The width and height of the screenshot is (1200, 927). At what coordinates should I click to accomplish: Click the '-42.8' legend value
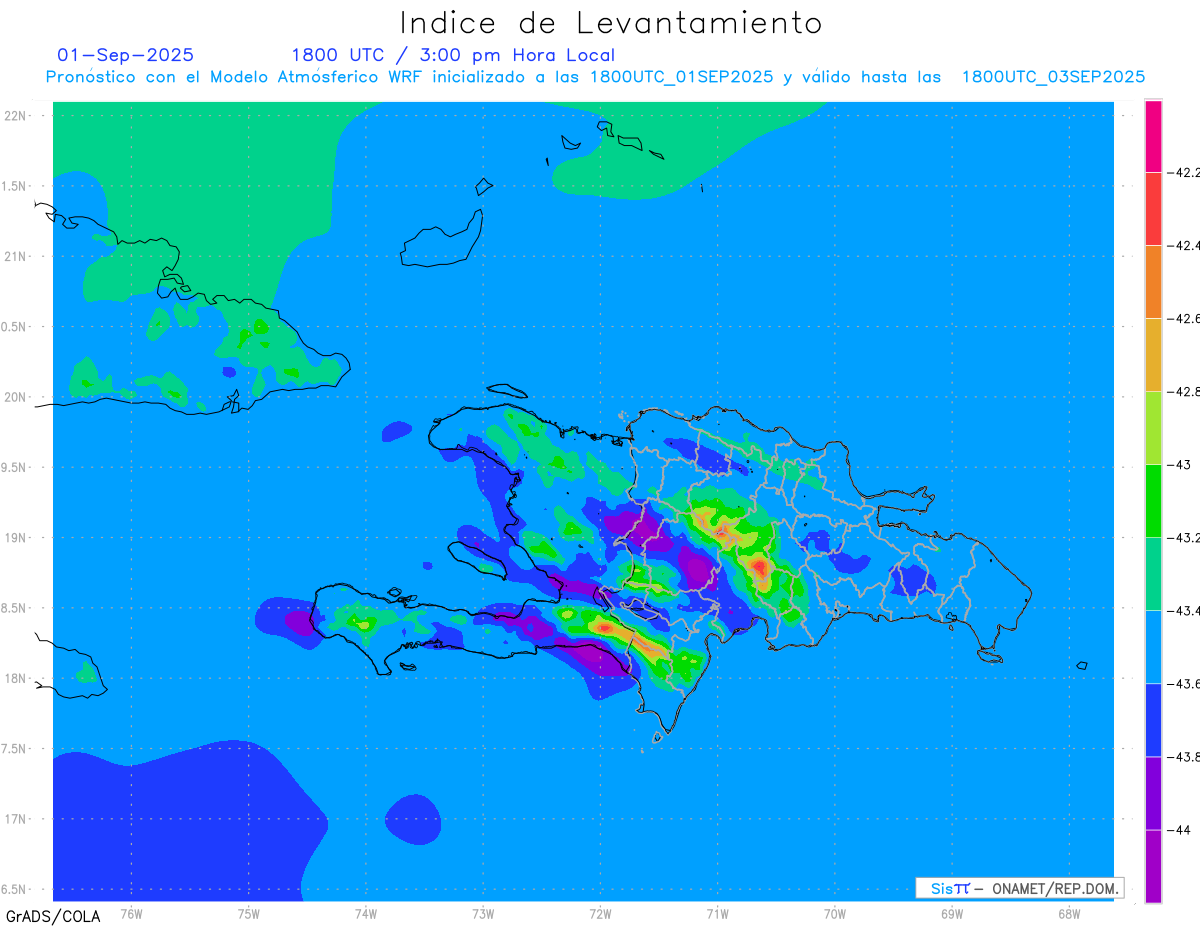pyautogui.click(x=1184, y=391)
